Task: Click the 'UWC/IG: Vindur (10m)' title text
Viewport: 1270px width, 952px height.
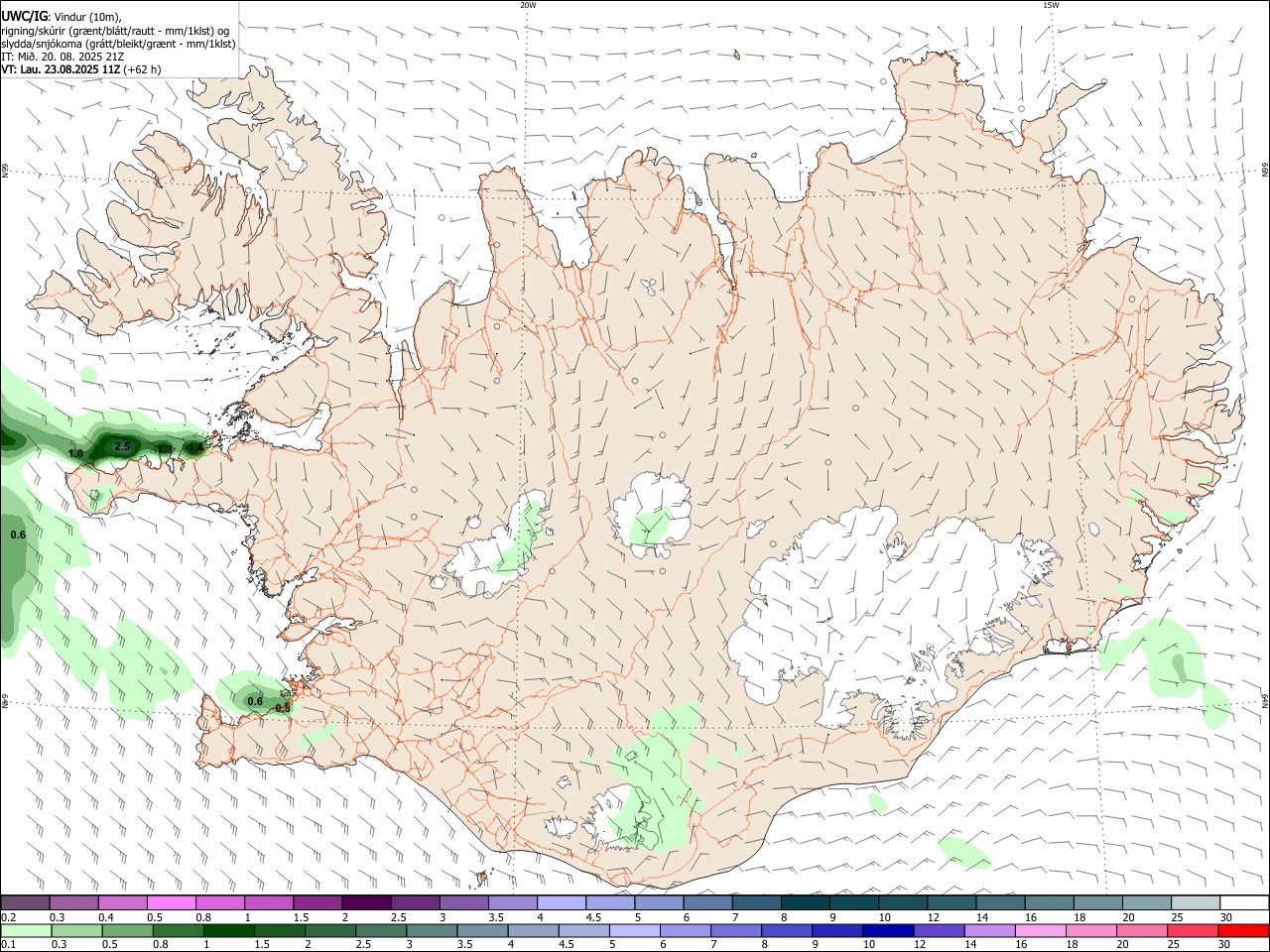Action: pos(62,17)
